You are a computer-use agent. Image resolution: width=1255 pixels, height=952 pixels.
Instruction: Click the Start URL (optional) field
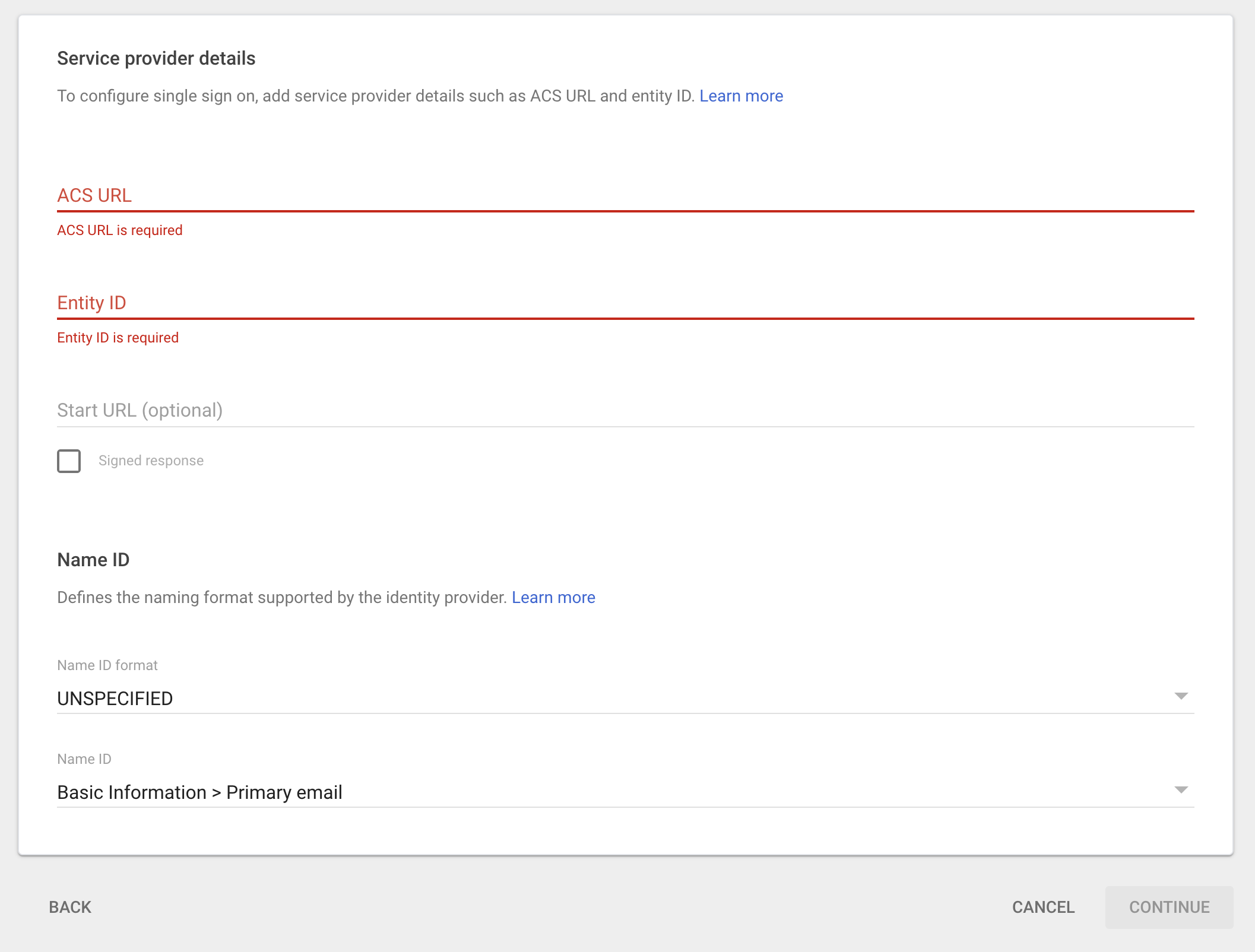coord(625,410)
